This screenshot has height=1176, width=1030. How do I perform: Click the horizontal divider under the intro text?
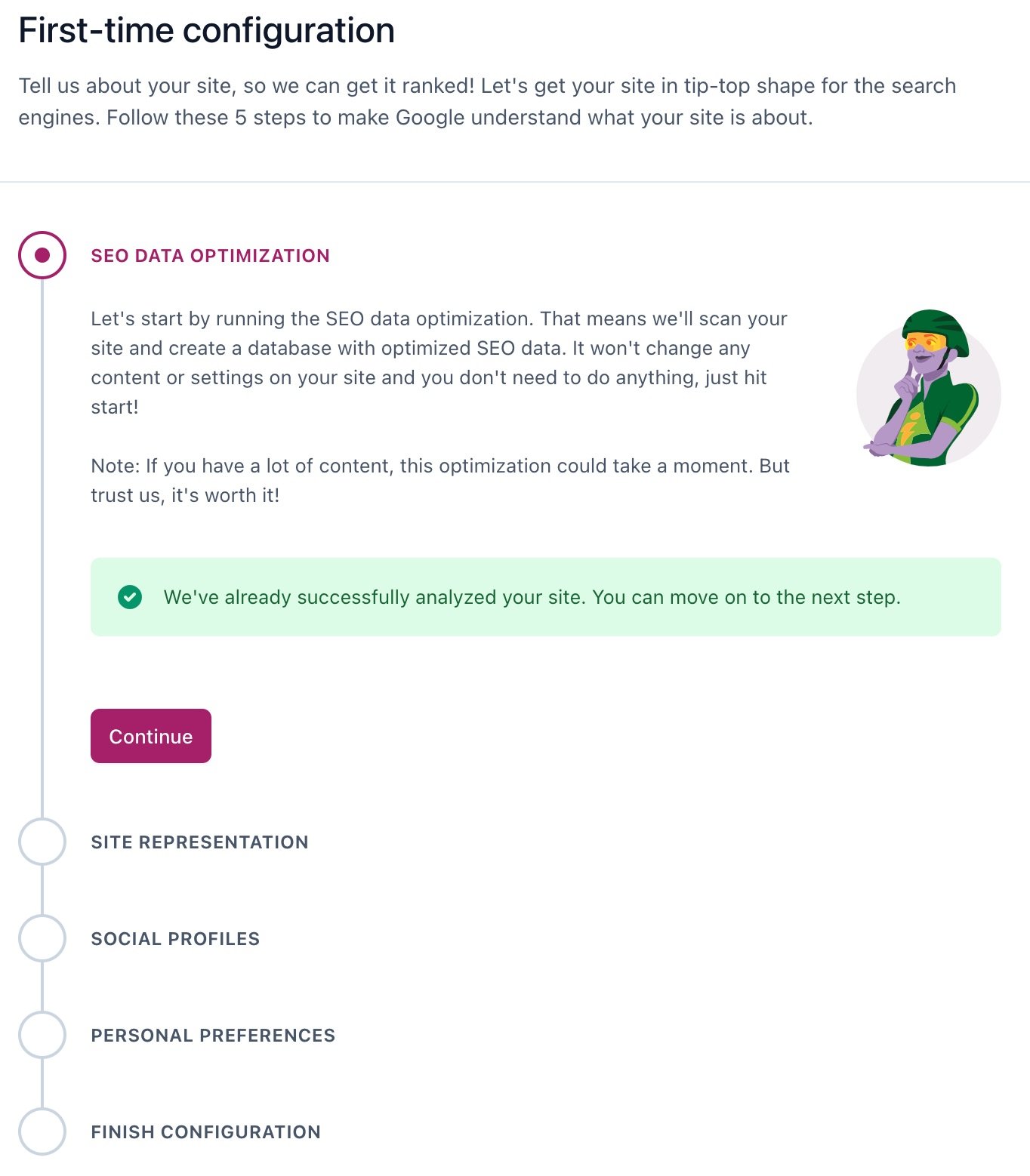tap(515, 182)
